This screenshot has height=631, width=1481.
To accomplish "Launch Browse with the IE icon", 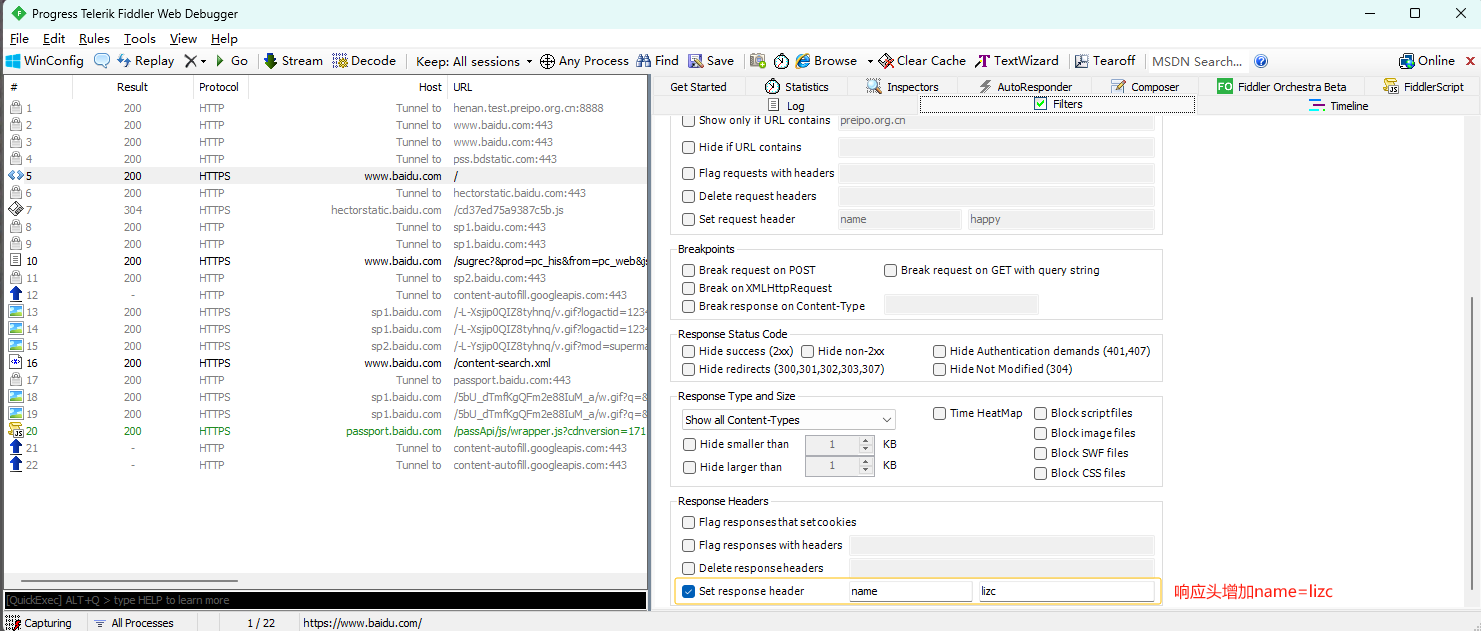I will click(x=826, y=61).
